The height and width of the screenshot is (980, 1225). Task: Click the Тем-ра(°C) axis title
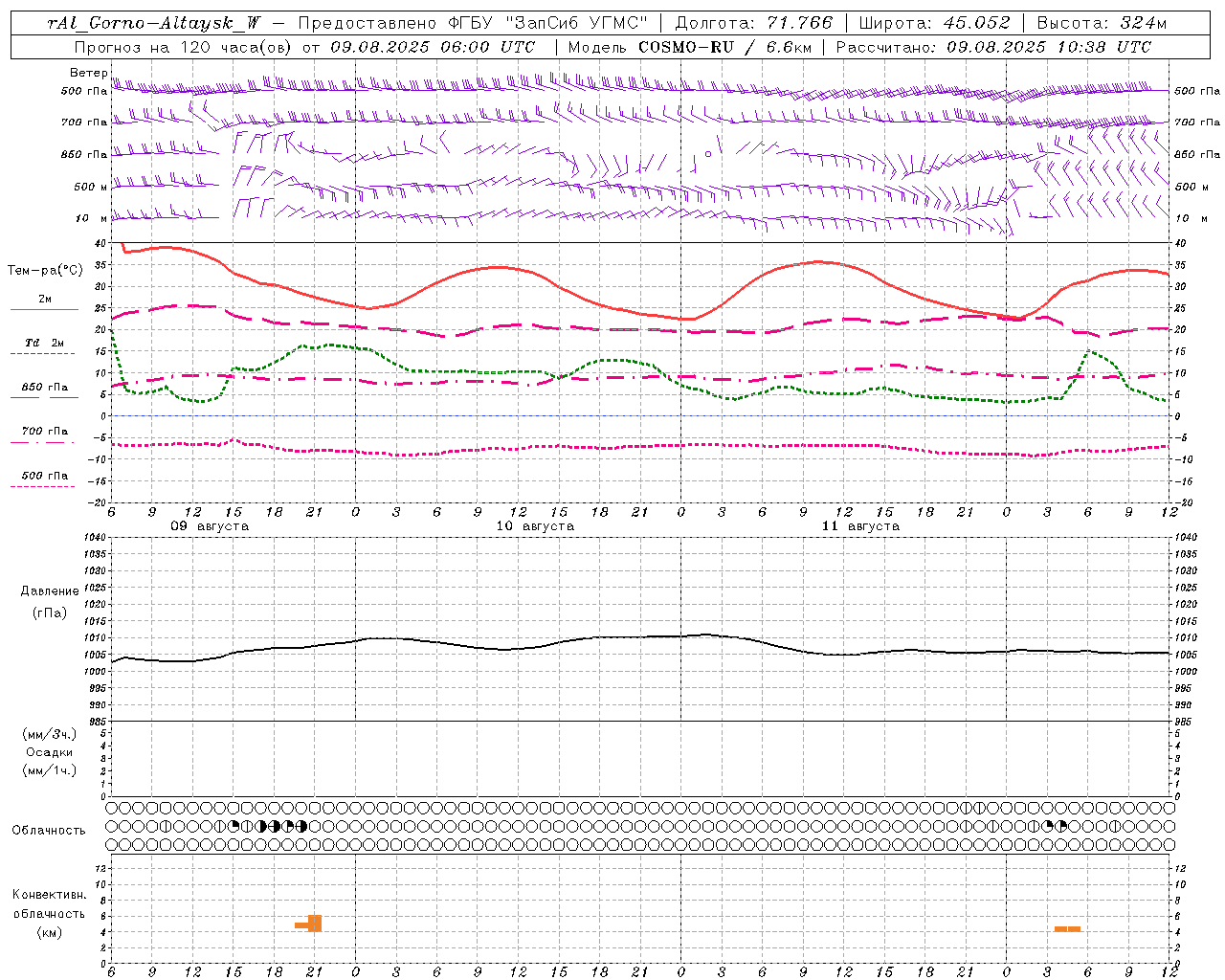[x=45, y=271]
